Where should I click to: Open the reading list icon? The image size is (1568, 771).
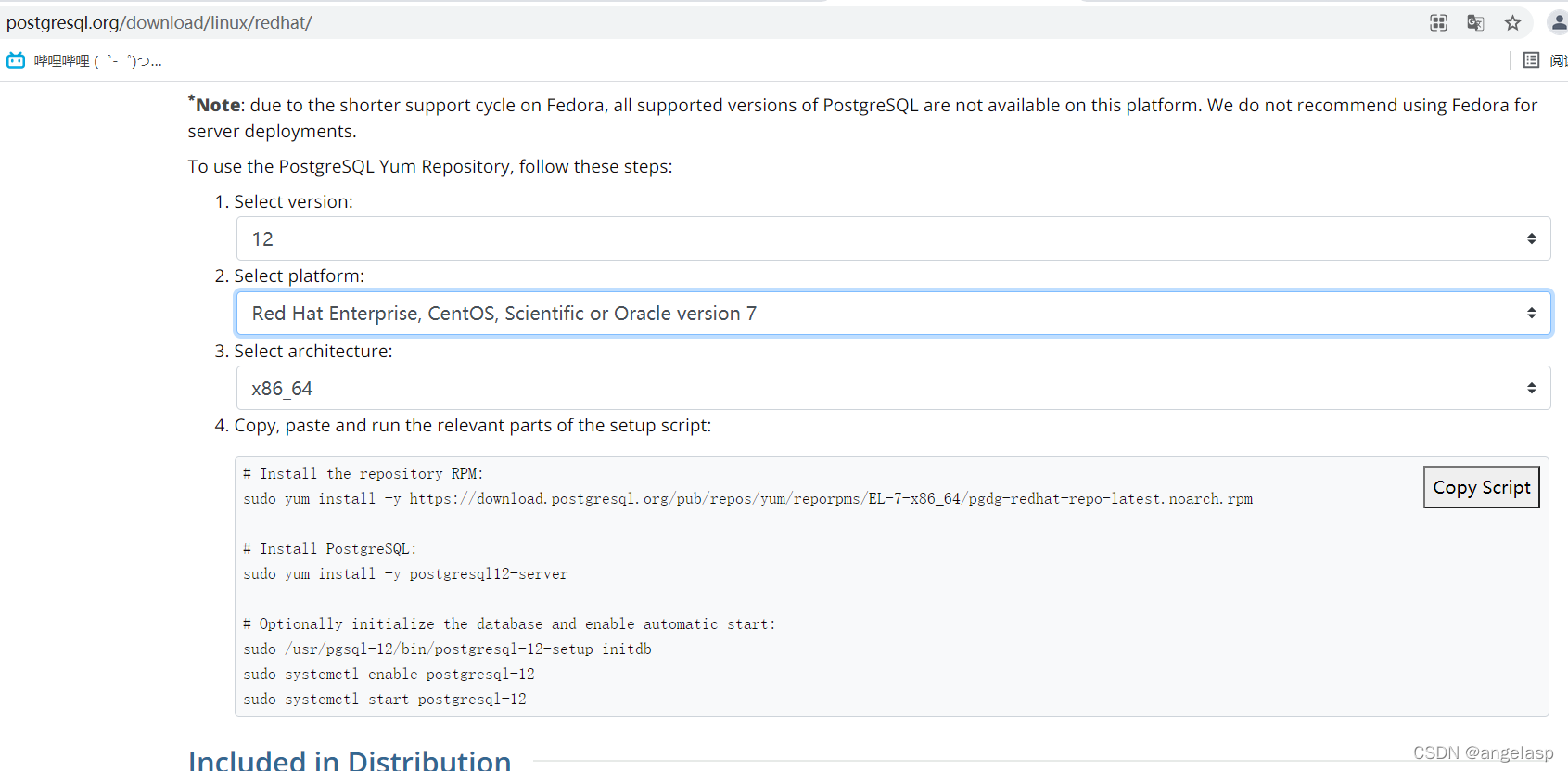coord(1531,60)
